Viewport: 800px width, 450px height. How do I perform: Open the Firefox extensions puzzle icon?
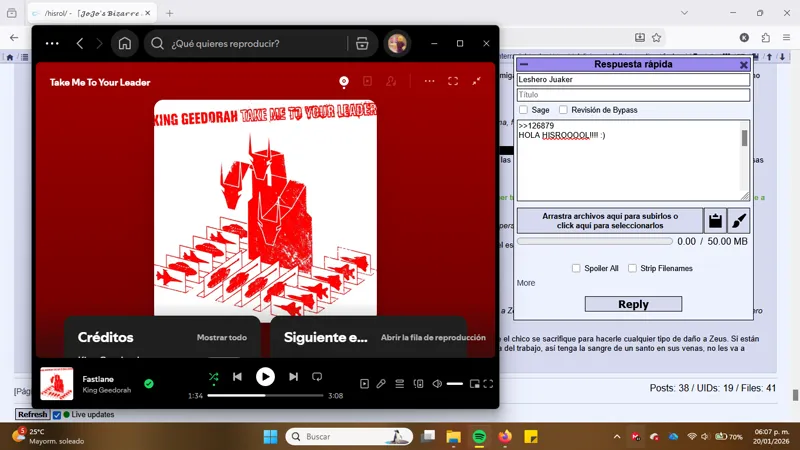tap(765, 38)
